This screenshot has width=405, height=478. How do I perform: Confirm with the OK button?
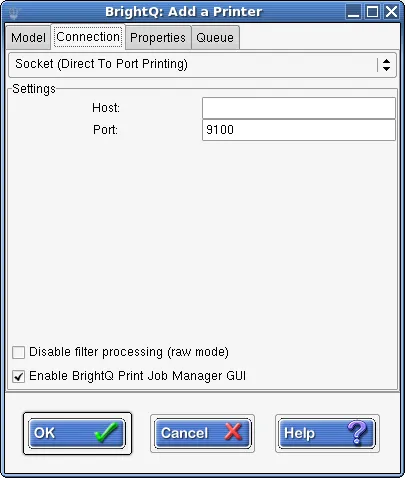[77, 433]
